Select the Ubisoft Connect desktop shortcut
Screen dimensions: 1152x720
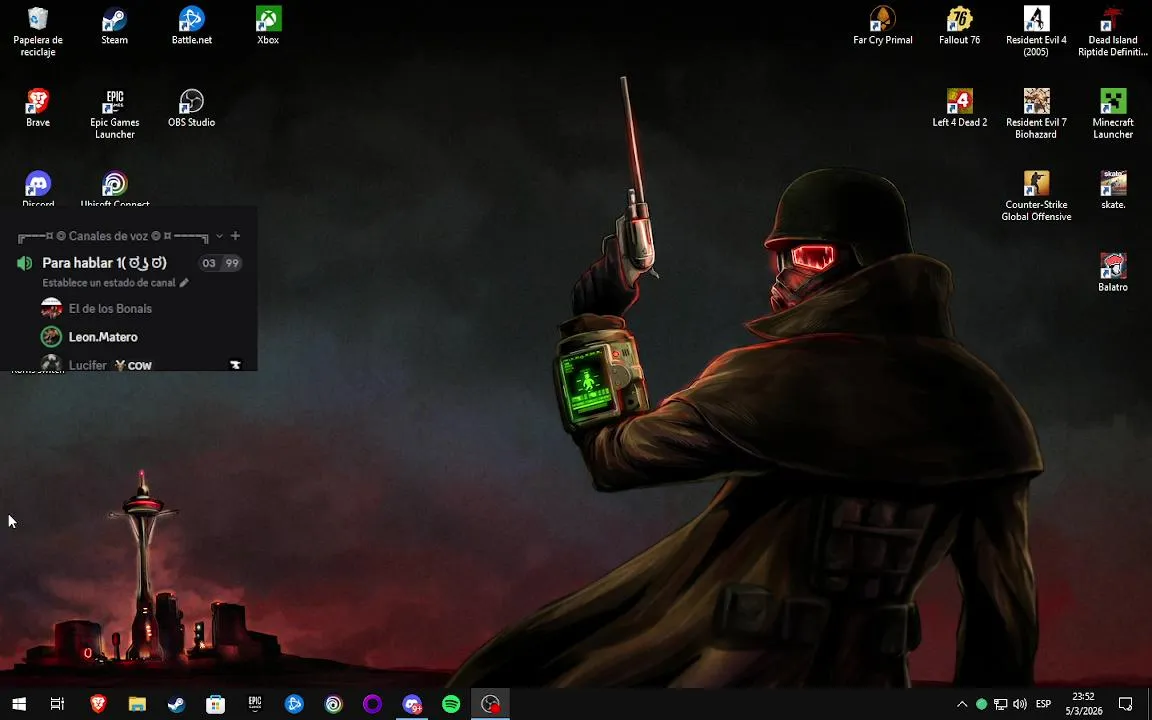(115, 189)
